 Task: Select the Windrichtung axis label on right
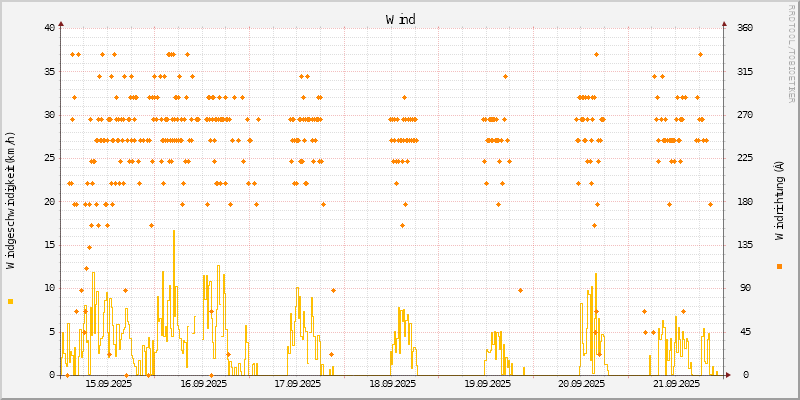pyautogui.click(x=779, y=201)
